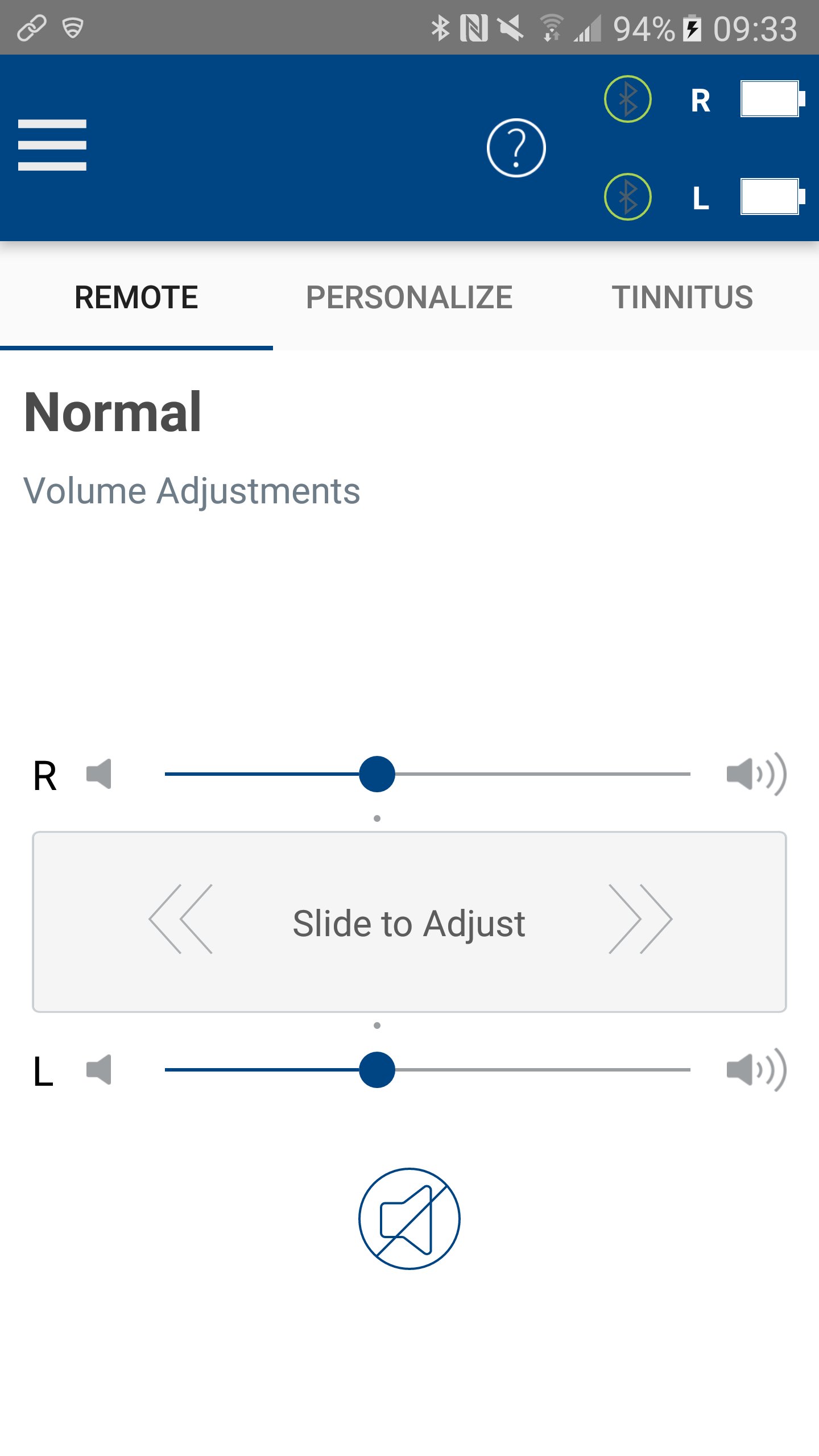Click the right ear volume slider handle
This screenshot has height=1456, width=819.
377,774
